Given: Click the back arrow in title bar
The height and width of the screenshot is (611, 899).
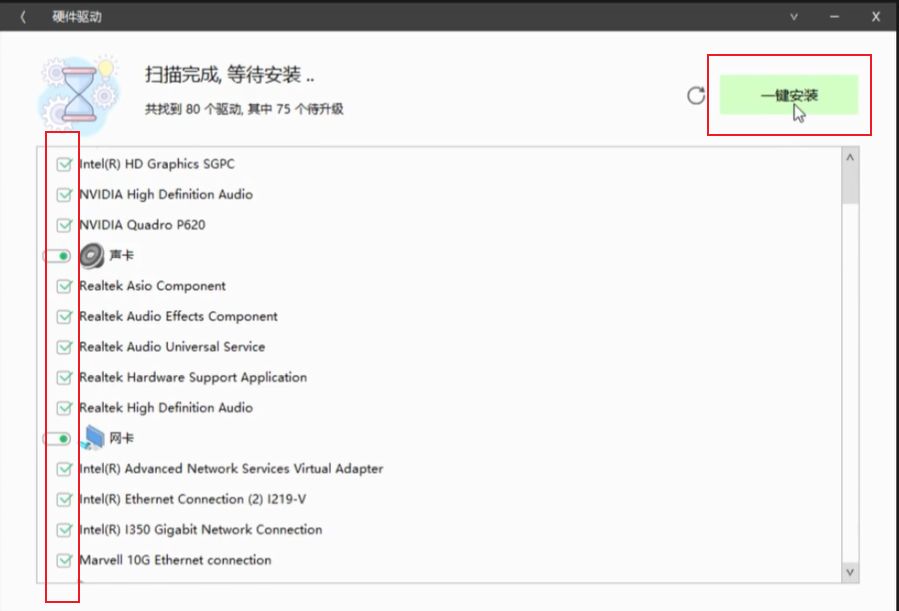Looking at the screenshot, I should pos(23,17).
